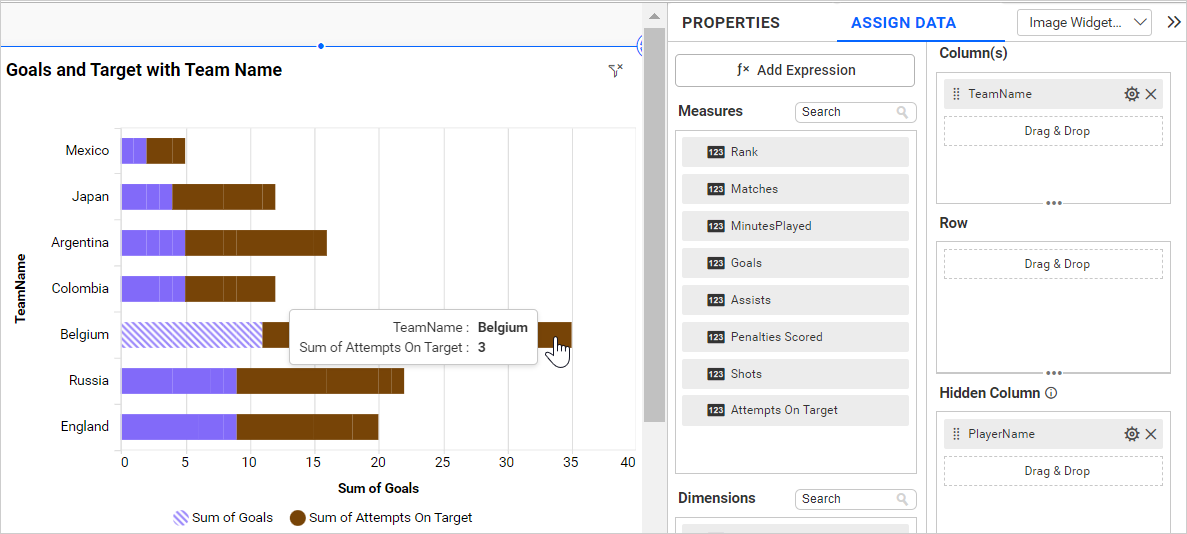This screenshot has height=534, width=1187.
Task: Open settings gear for TeamName column
Action: coord(1131,94)
